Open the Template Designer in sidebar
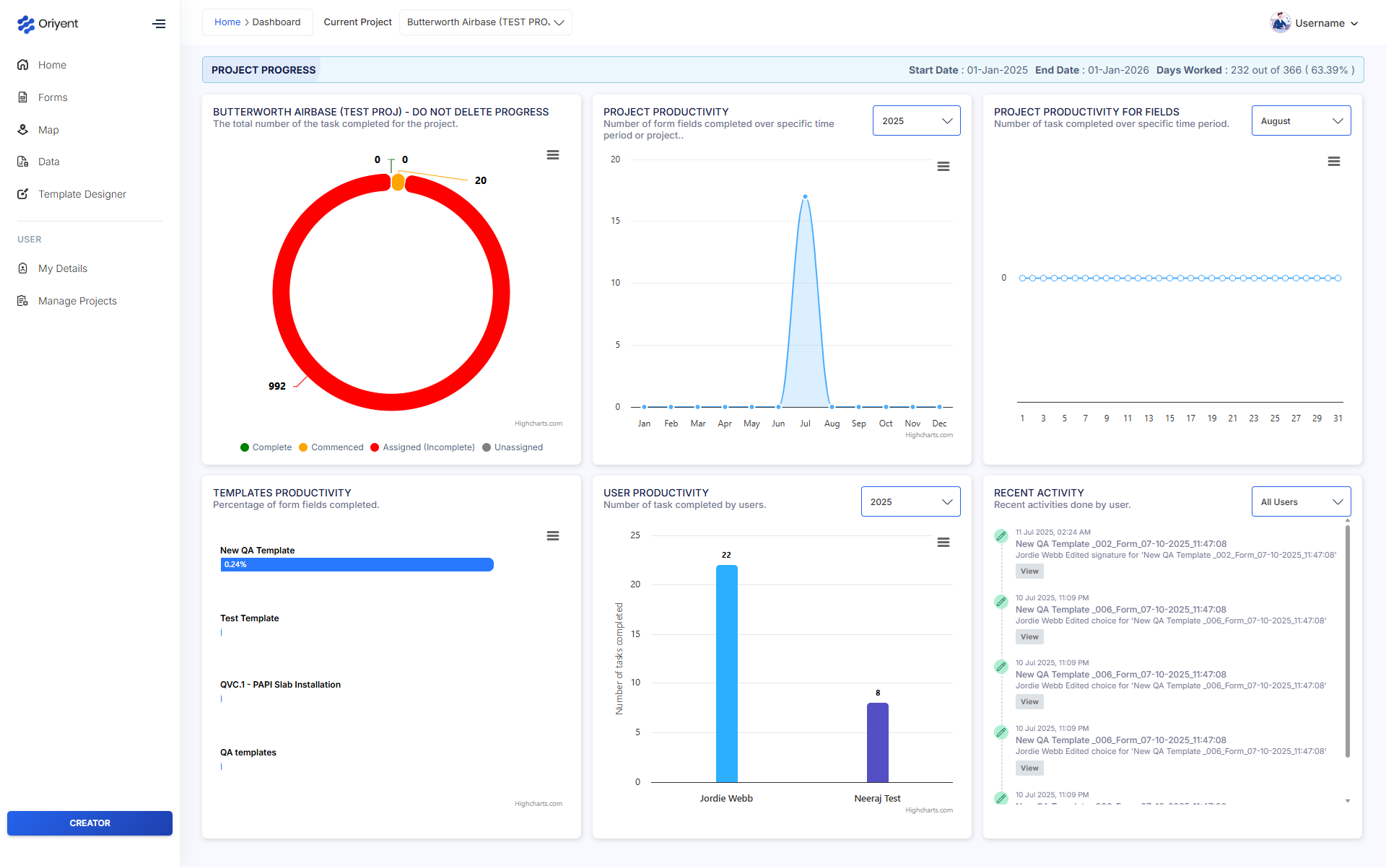The image size is (1386, 868). 82,193
